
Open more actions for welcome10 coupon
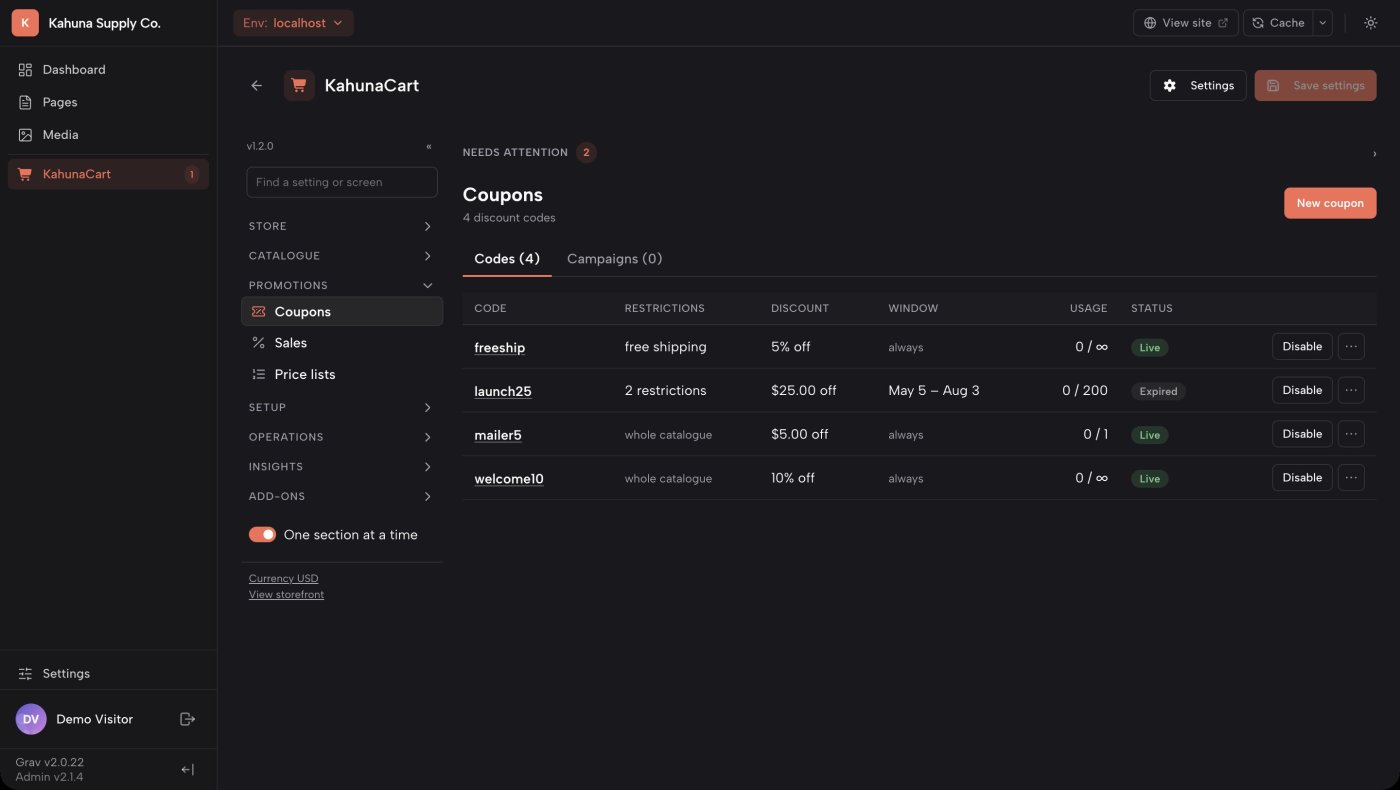point(1351,478)
